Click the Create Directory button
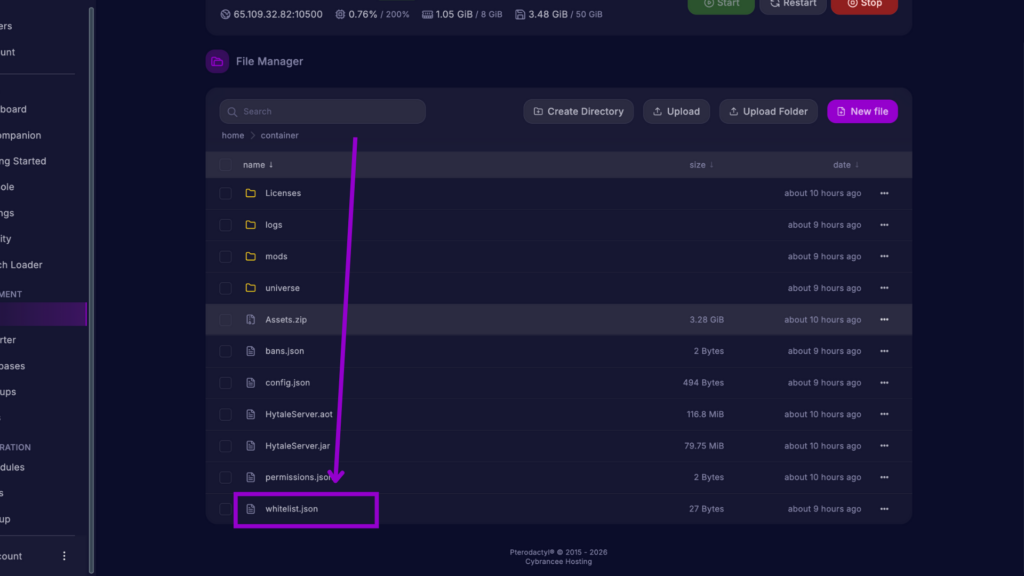This screenshot has height=576, width=1024. pos(578,112)
